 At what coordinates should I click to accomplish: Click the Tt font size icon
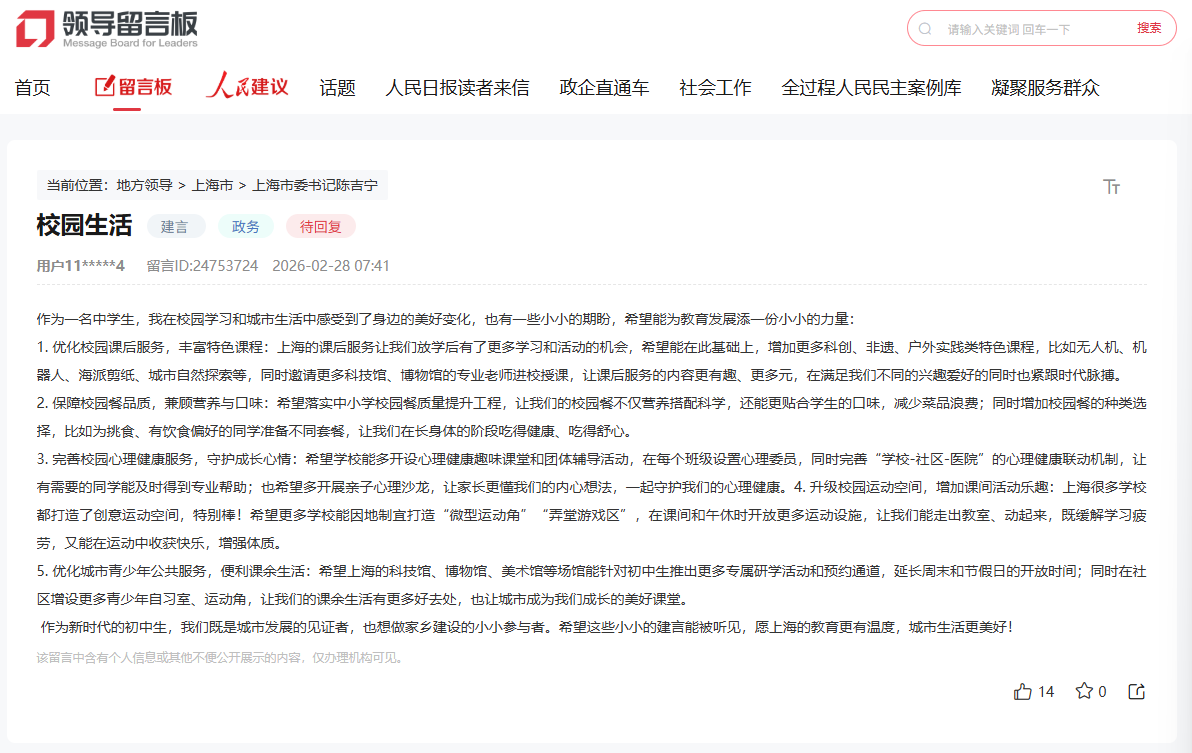coord(1110,186)
